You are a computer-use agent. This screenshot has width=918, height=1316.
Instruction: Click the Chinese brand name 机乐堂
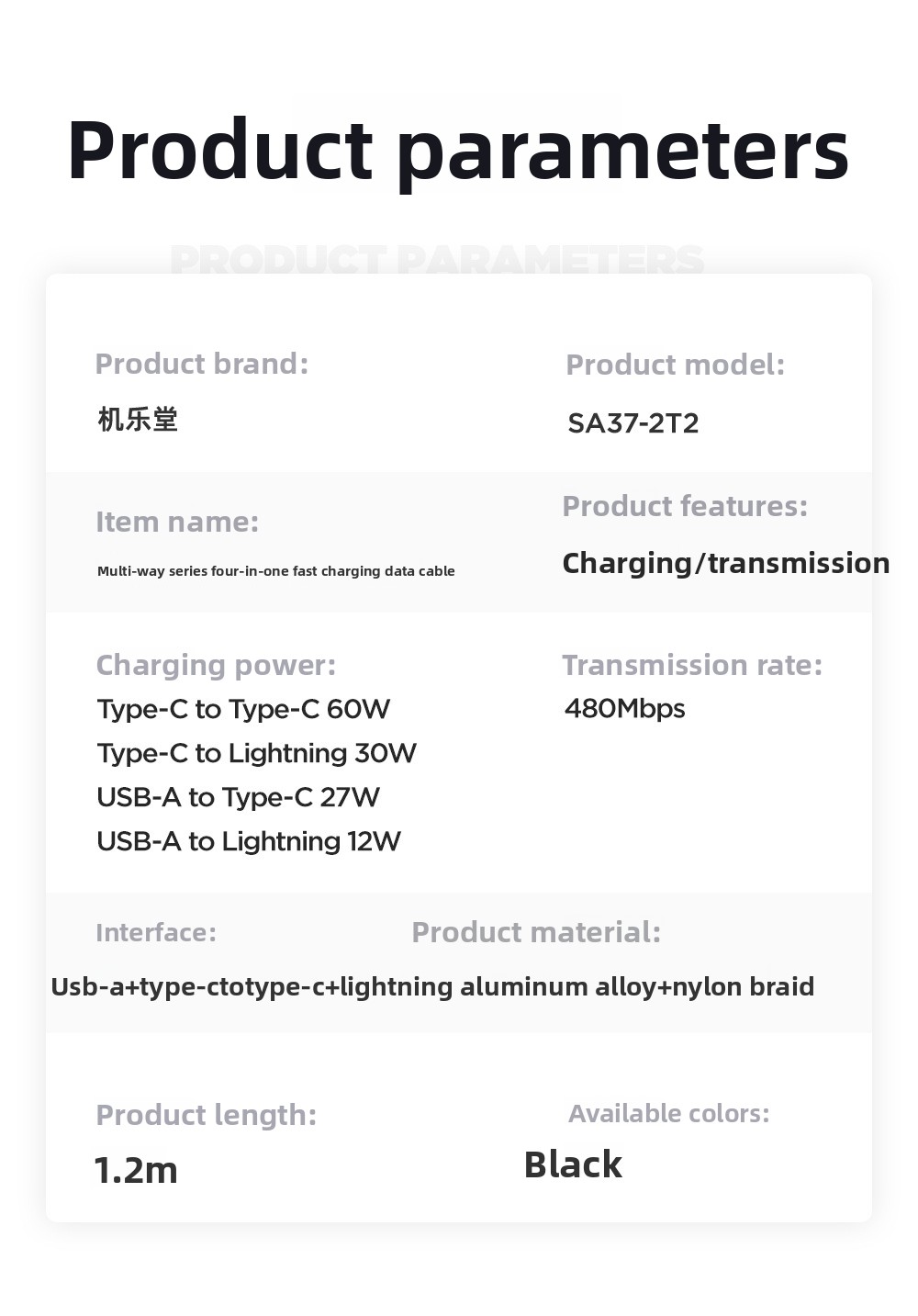click(138, 420)
